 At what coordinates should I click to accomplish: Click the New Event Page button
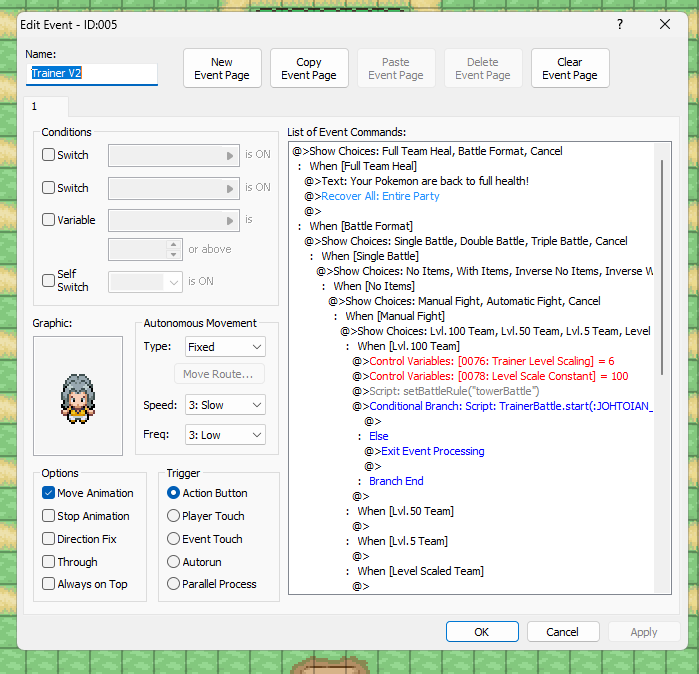[222, 68]
